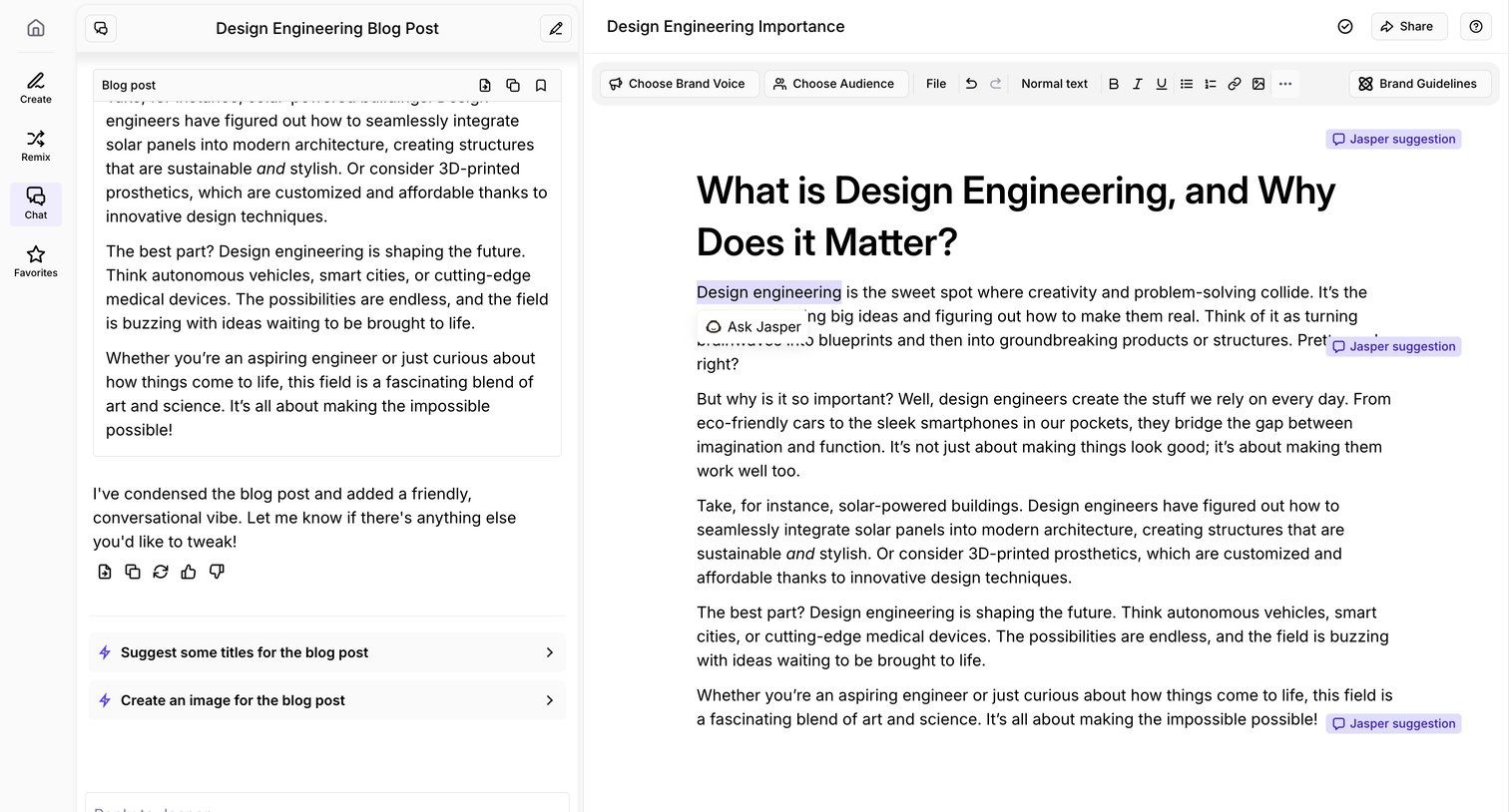Select Create an image for the blog post
This screenshot has height=812, width=1509.
point(327,700)
